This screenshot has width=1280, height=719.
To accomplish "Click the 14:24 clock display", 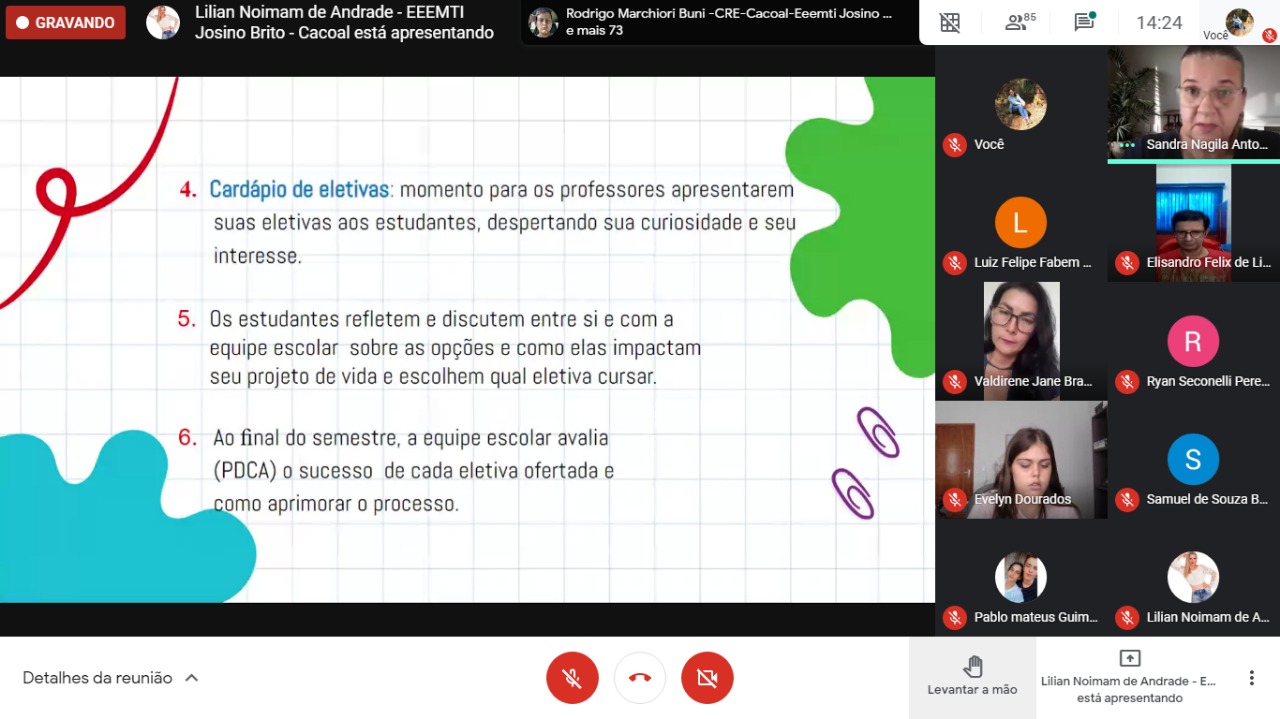I will [x=1159, y=23].
